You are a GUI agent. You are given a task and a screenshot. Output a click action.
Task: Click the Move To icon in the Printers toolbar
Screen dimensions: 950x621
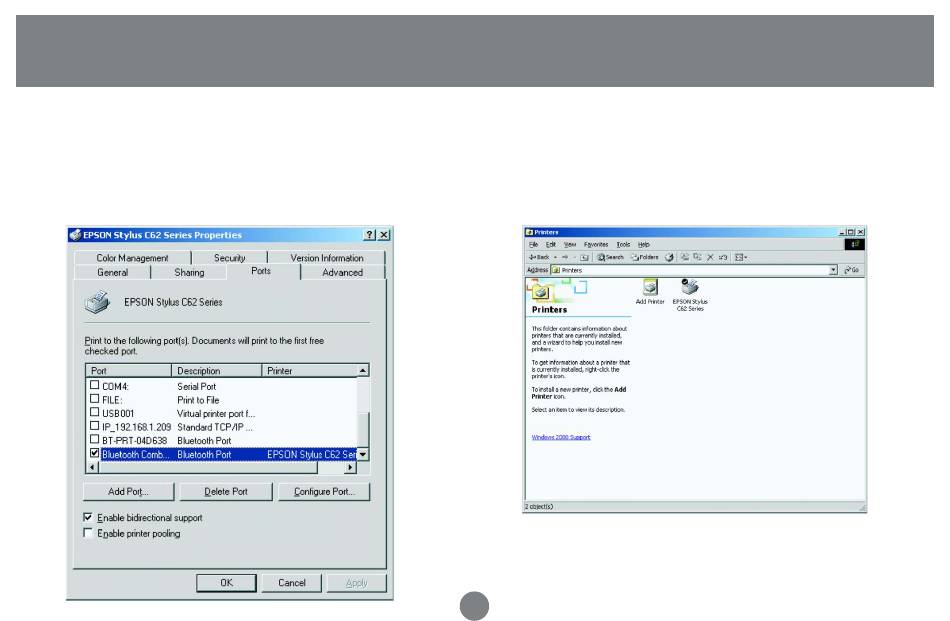[685, 257]
